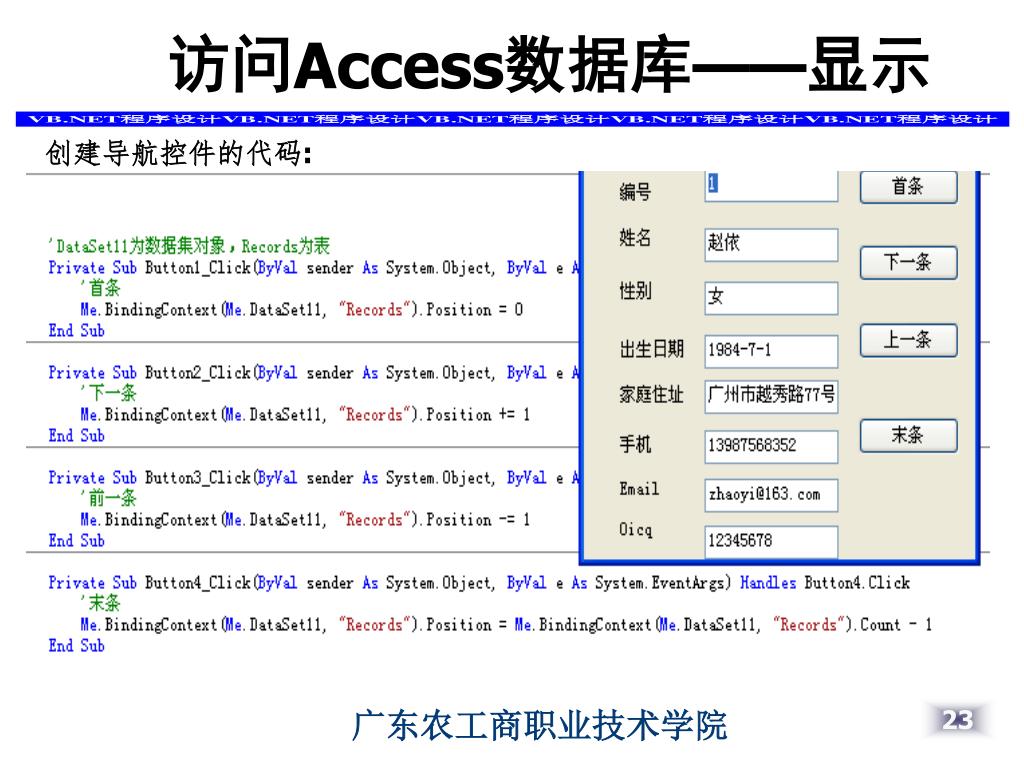Click the 出生日期 field showing 1984-7-1
This screenshot has width=1024, height=768.
click(x=771, y=351)
